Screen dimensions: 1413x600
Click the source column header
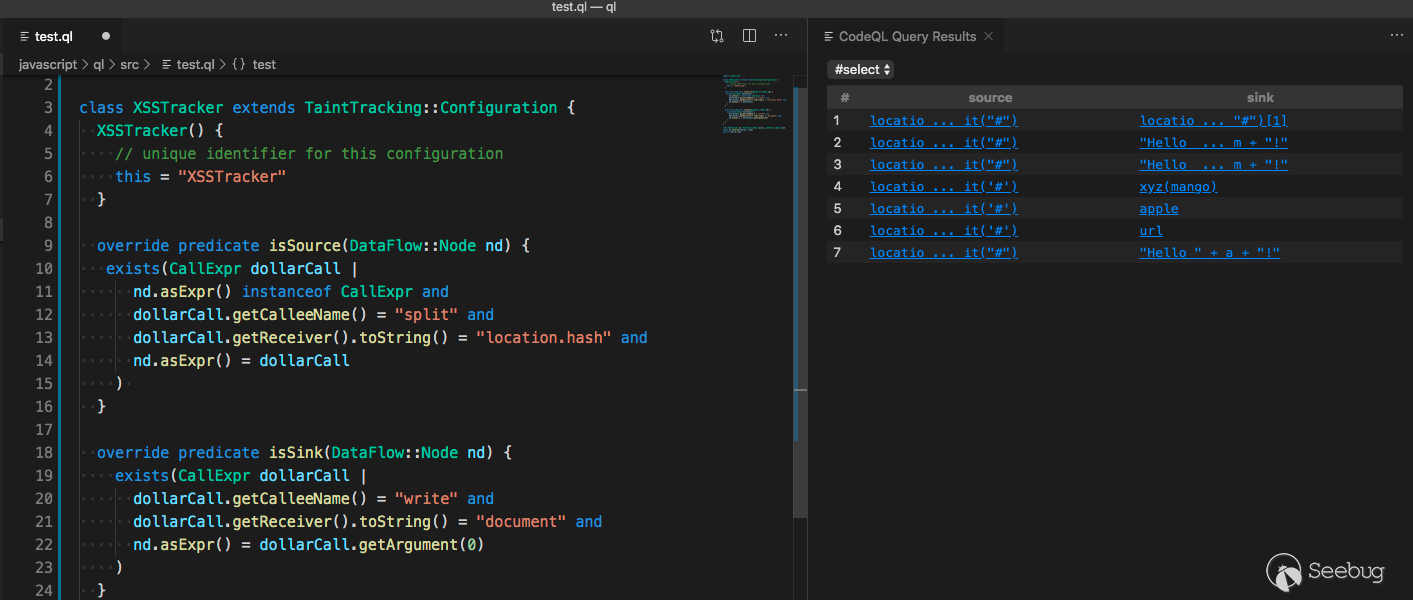[990, 98]
